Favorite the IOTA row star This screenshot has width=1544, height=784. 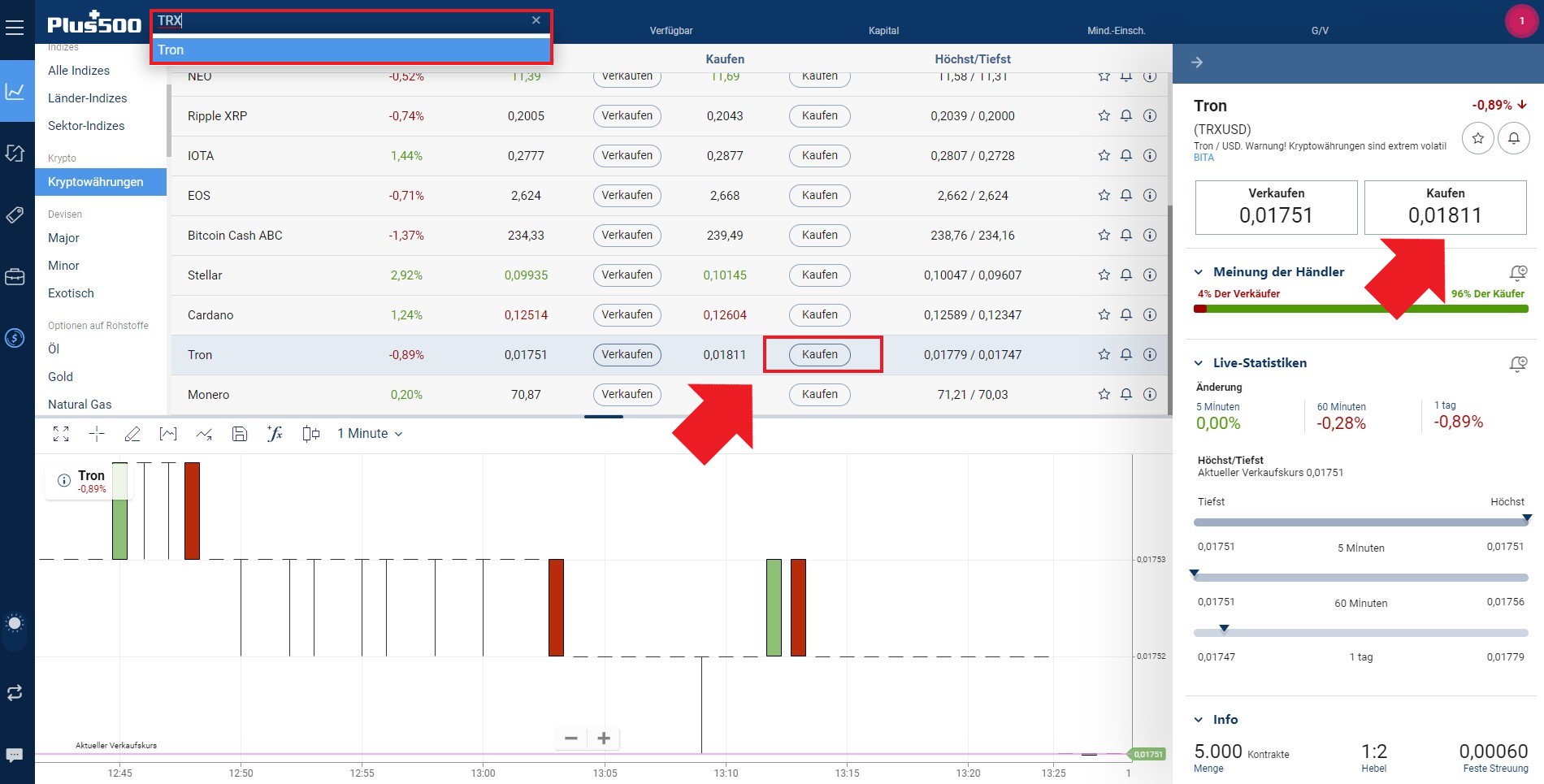1104,156
